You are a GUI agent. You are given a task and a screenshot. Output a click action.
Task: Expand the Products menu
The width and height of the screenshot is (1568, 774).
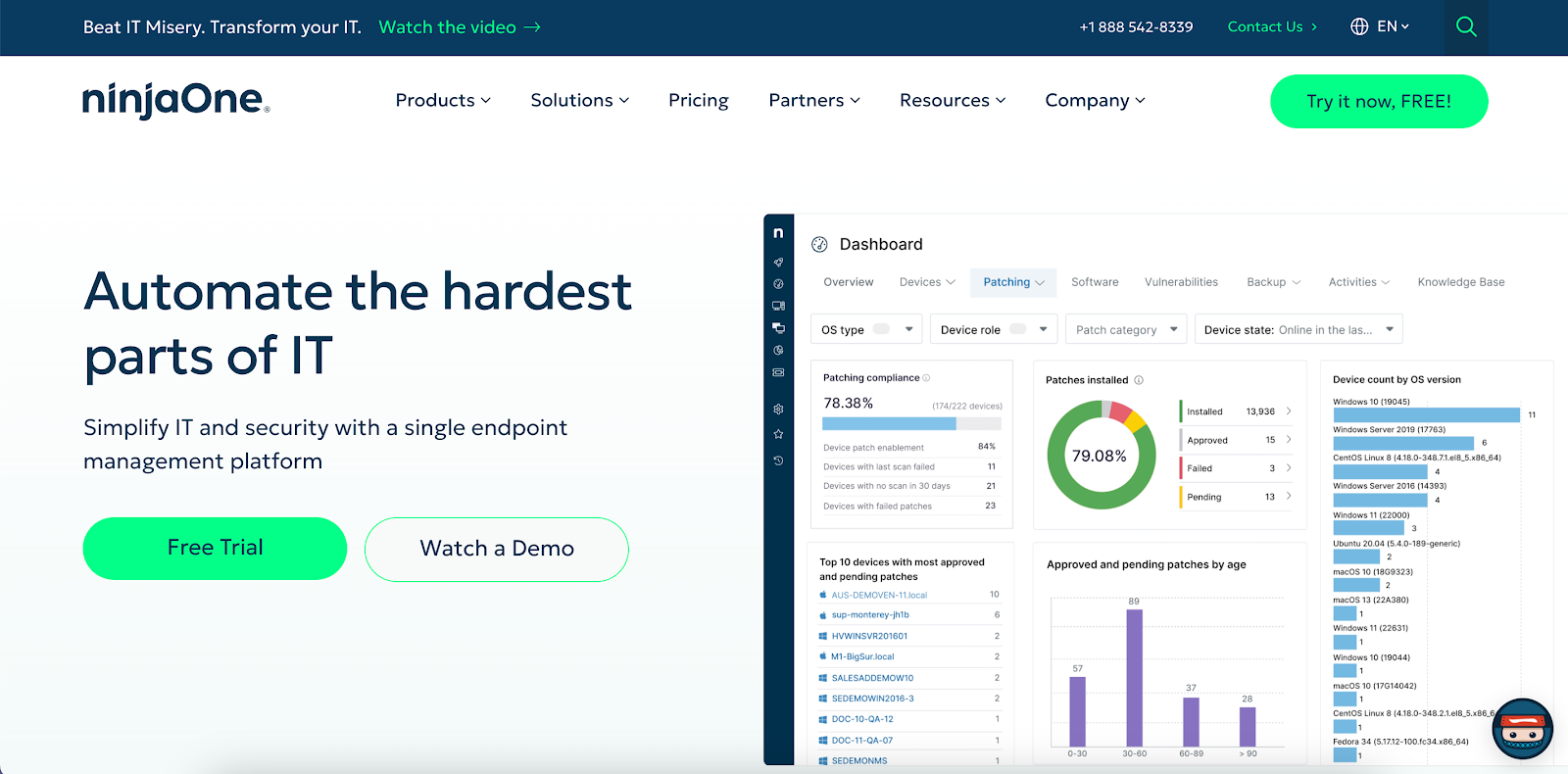[443, 100]
